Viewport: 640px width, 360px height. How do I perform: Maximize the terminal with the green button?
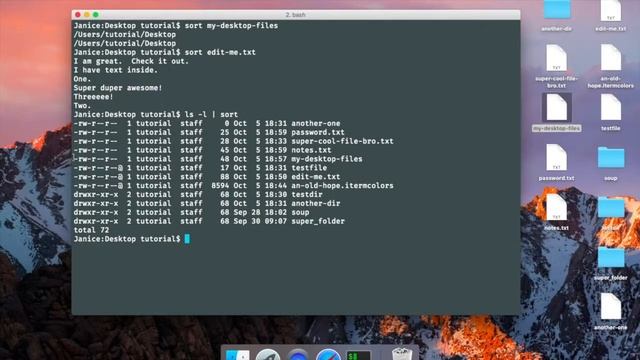click(x=96, y=15)
